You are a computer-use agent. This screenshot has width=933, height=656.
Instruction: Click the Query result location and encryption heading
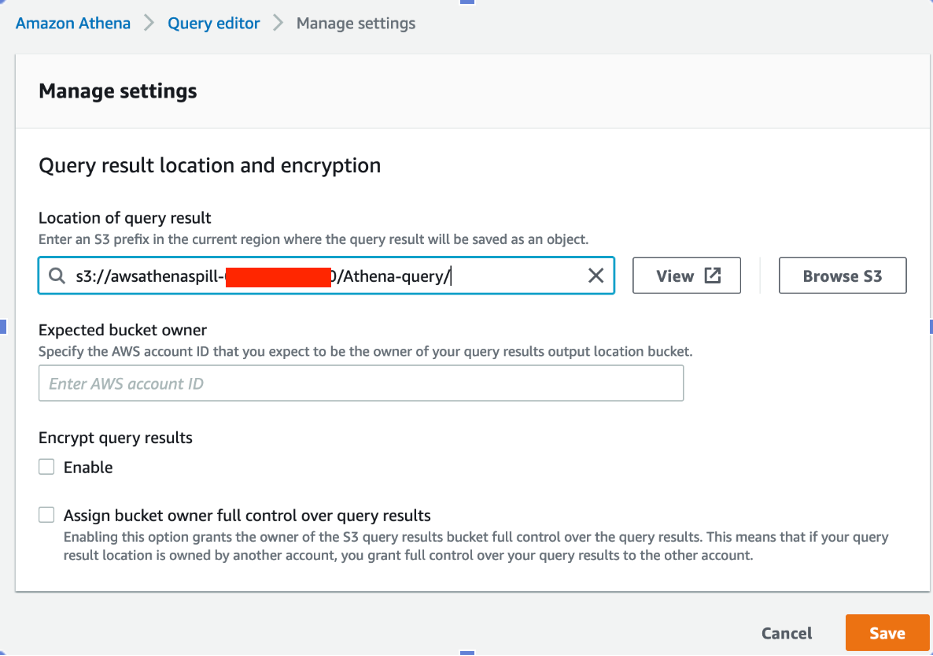point(209,165)
